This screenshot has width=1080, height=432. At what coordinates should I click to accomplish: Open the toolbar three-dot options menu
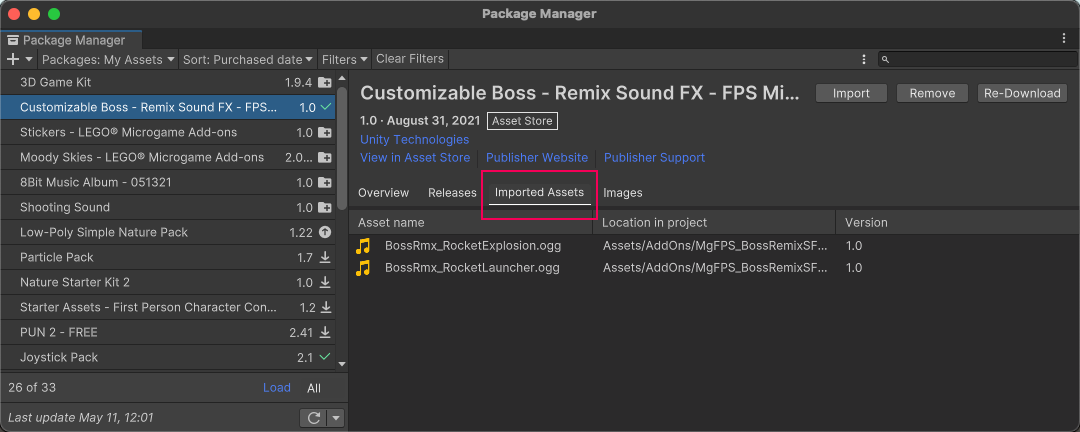tap(864, 59)
